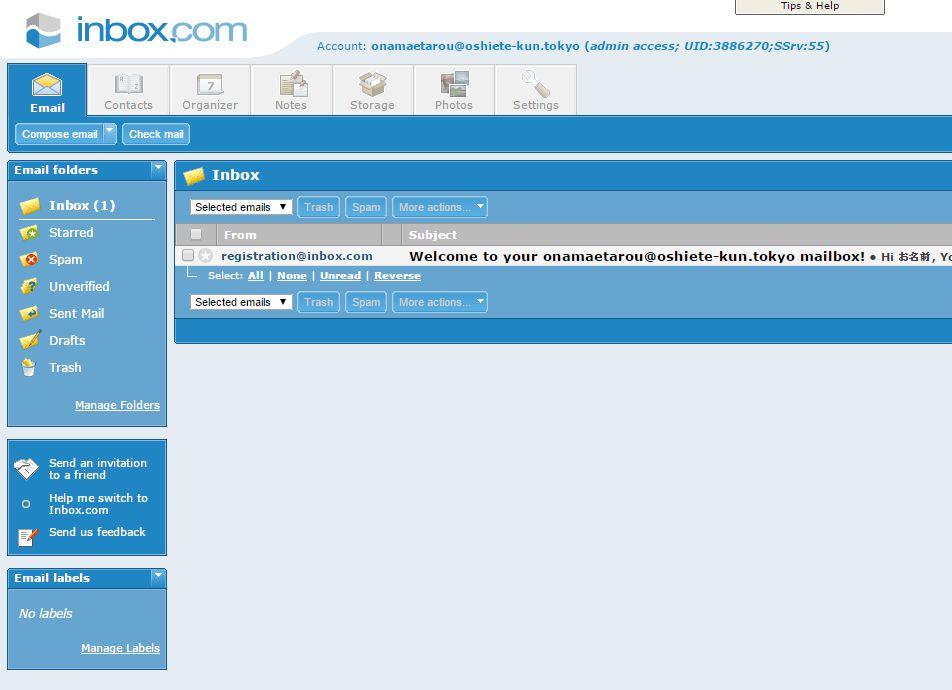Click the Email envelope icon tab

[47, 85]
